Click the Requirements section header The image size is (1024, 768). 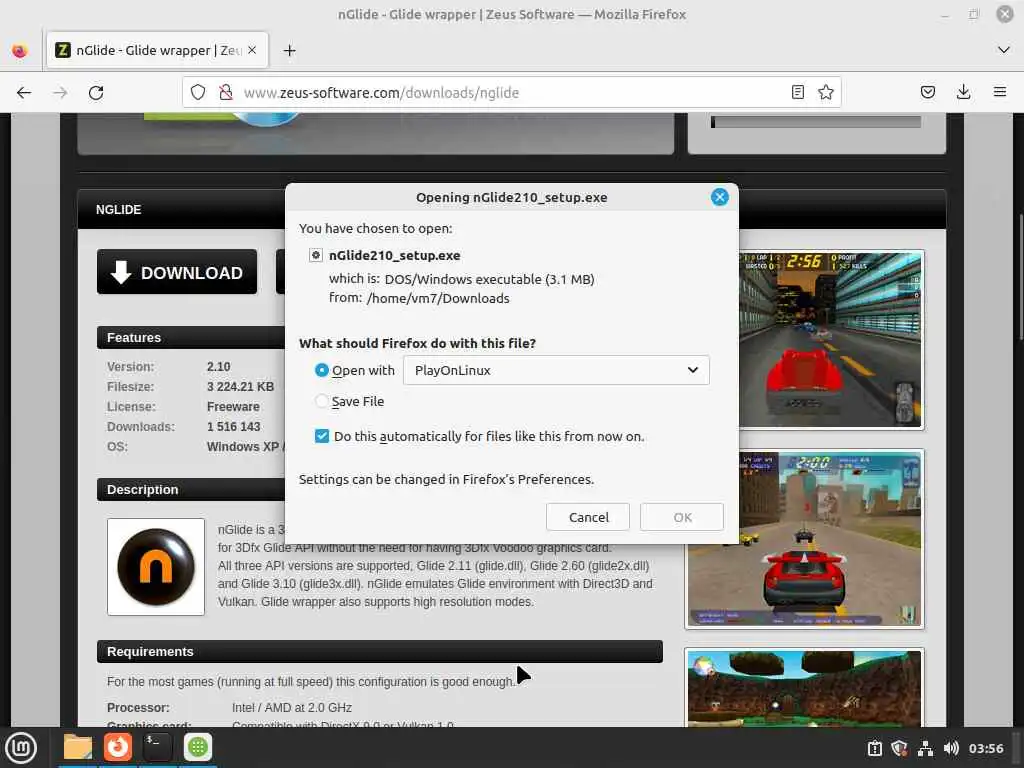pyautogui.click(x=379, y=652)
